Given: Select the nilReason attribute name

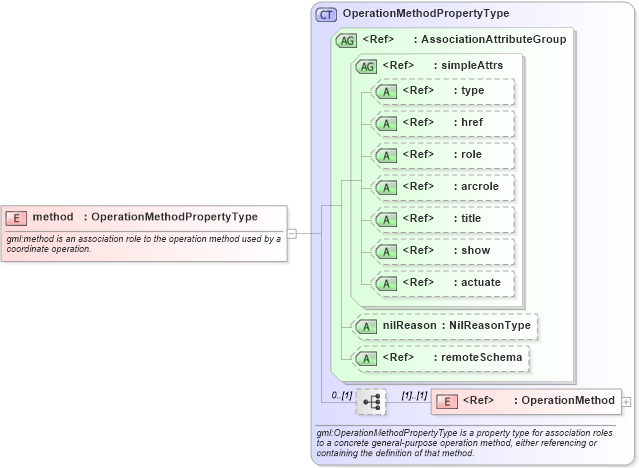Looking at the screenshot, I should (x=410, y=325).
